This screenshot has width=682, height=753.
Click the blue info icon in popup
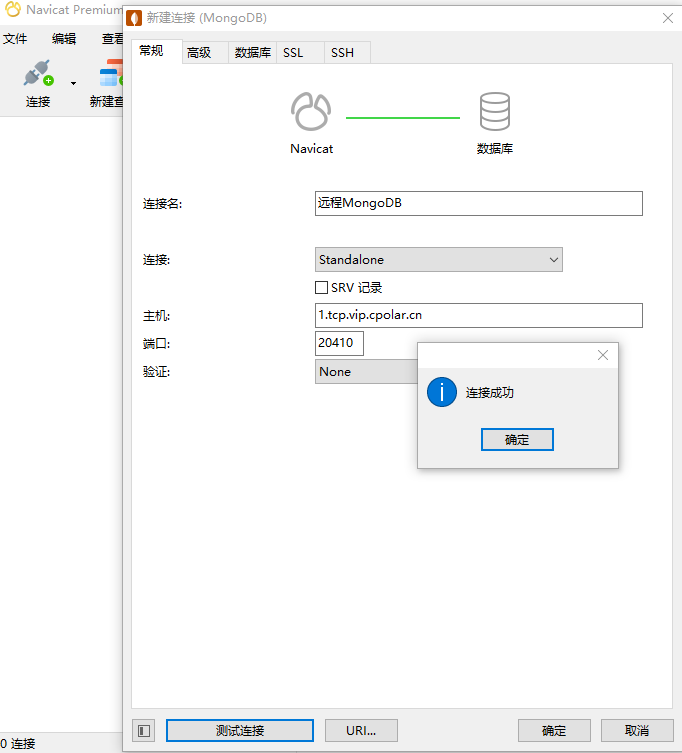pos(441,393)
